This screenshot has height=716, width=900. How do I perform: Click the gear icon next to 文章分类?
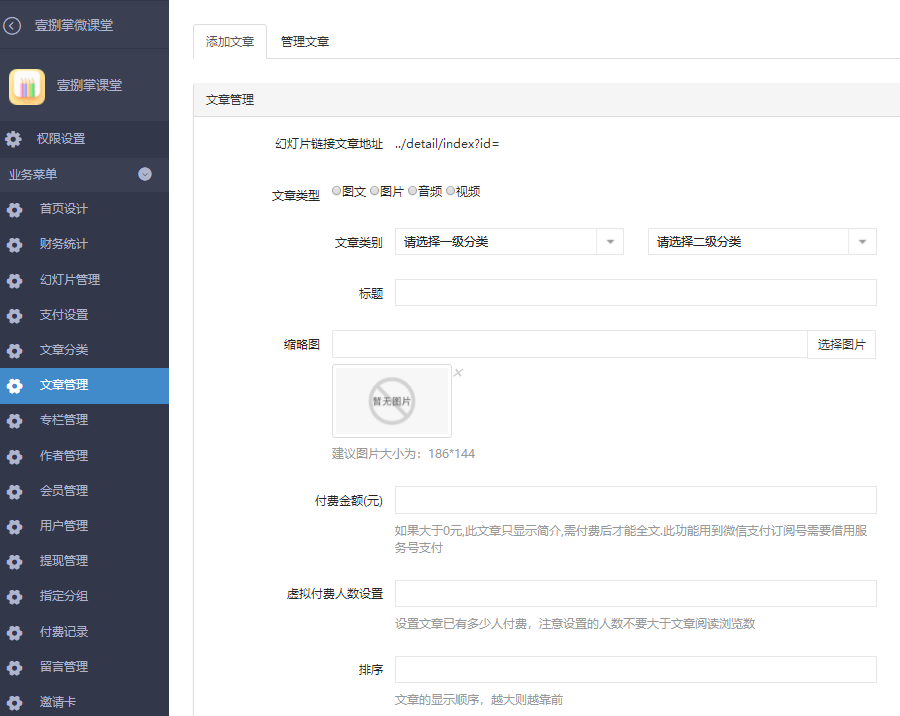click(14, 350)
